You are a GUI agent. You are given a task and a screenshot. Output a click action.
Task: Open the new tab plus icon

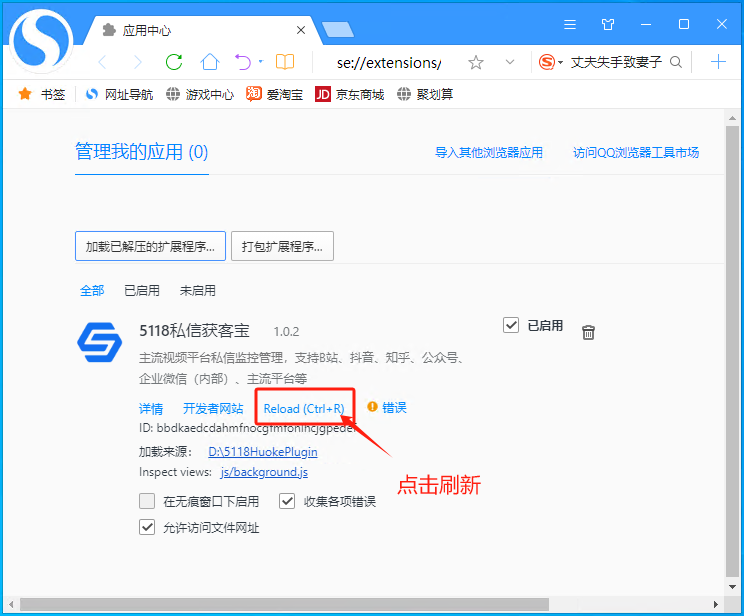(717, 62)
